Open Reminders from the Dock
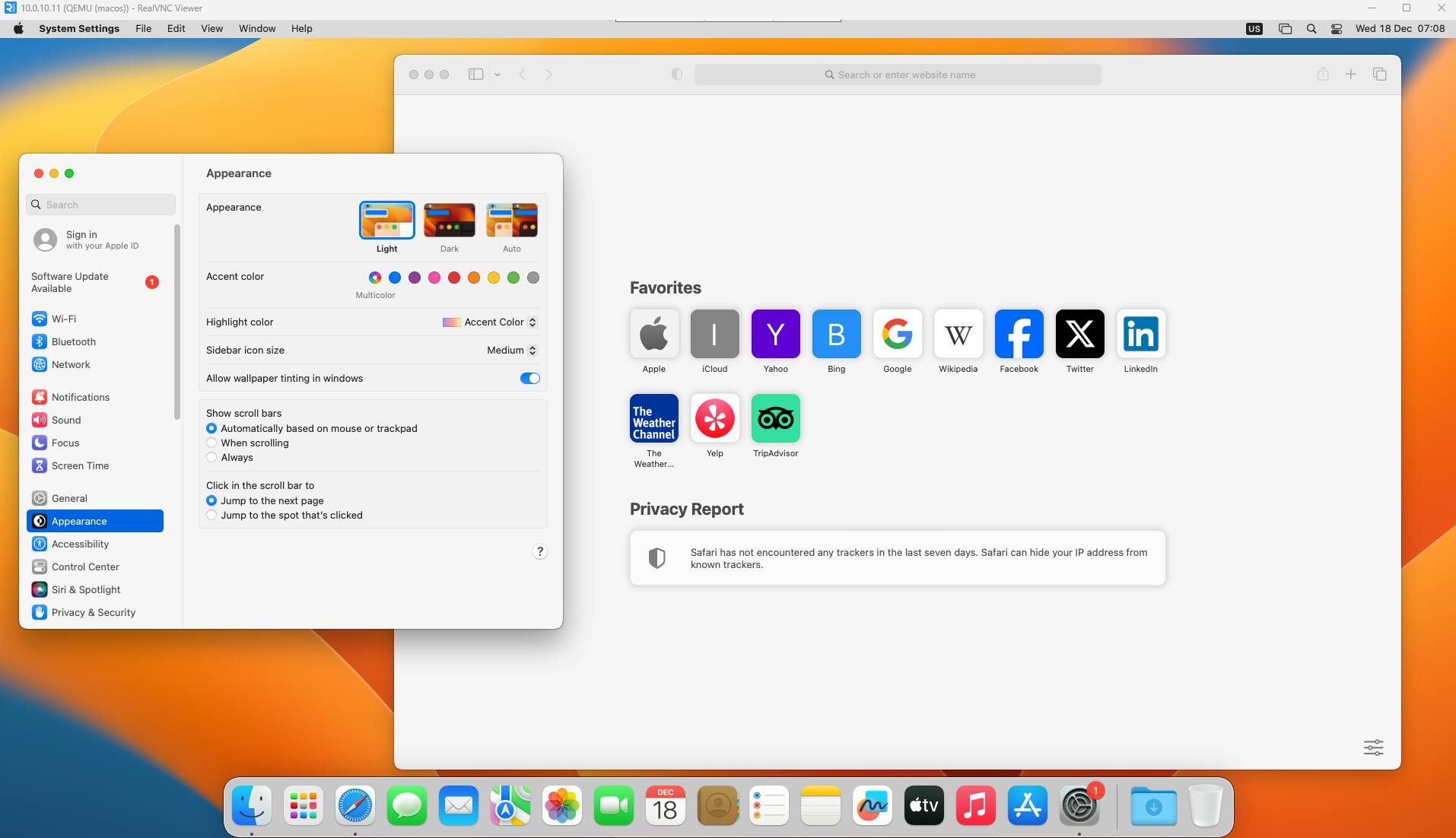 coord(769,805)
